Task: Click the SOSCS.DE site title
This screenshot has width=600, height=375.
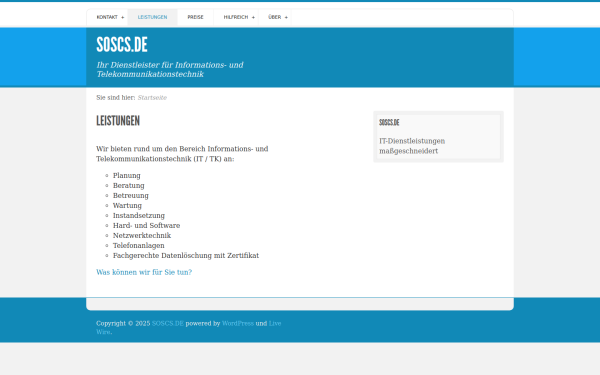Action: click(x=122, y=45)
